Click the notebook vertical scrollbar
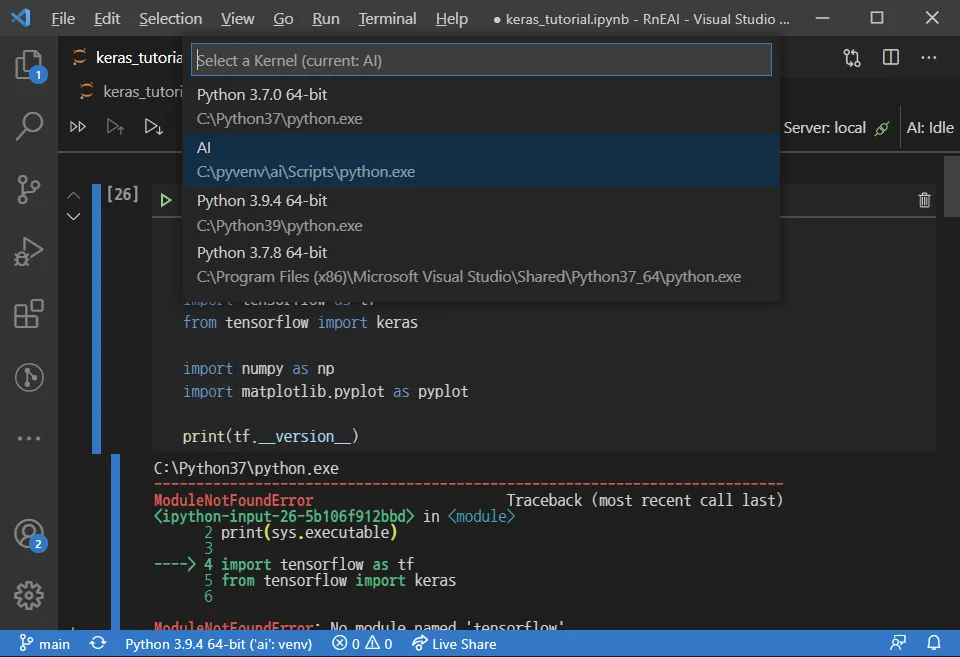This screenshot has height=657, width=960. [x=951, y=186]
